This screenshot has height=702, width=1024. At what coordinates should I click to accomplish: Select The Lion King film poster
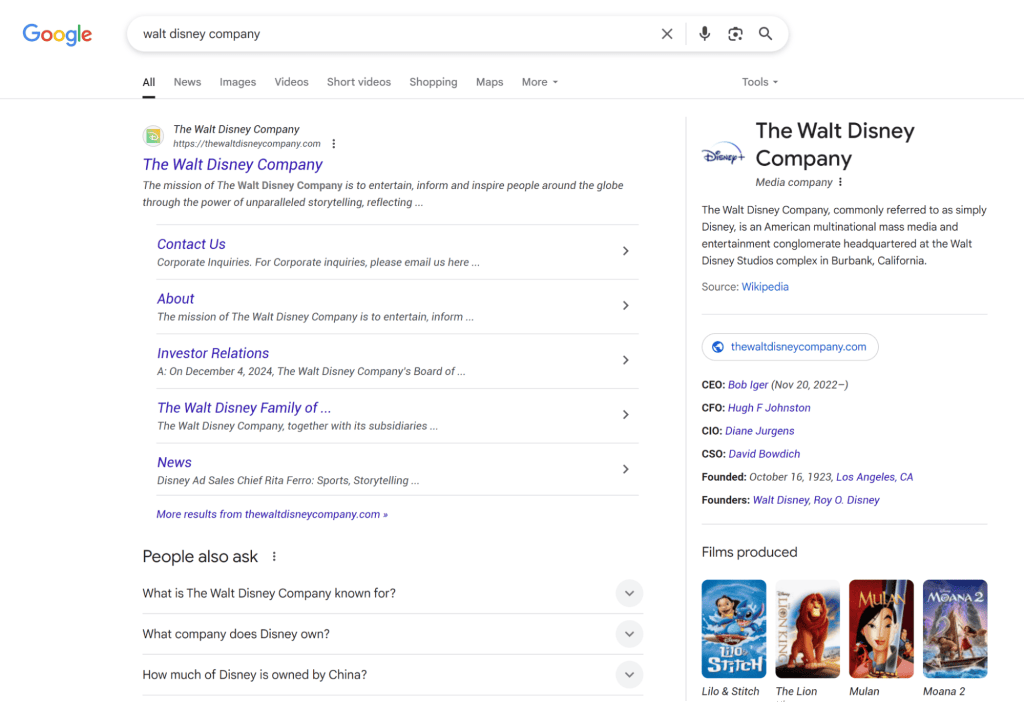point(807,629)
